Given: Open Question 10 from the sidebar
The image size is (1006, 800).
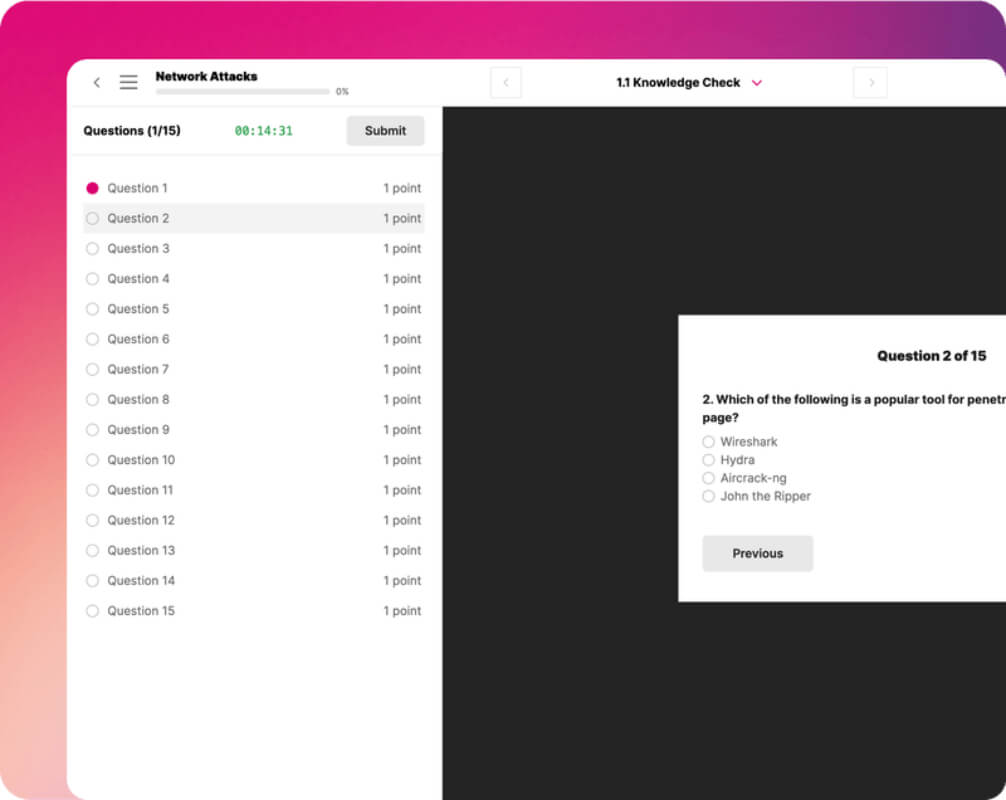Looking at the screenshot, I should click(253, 459).
